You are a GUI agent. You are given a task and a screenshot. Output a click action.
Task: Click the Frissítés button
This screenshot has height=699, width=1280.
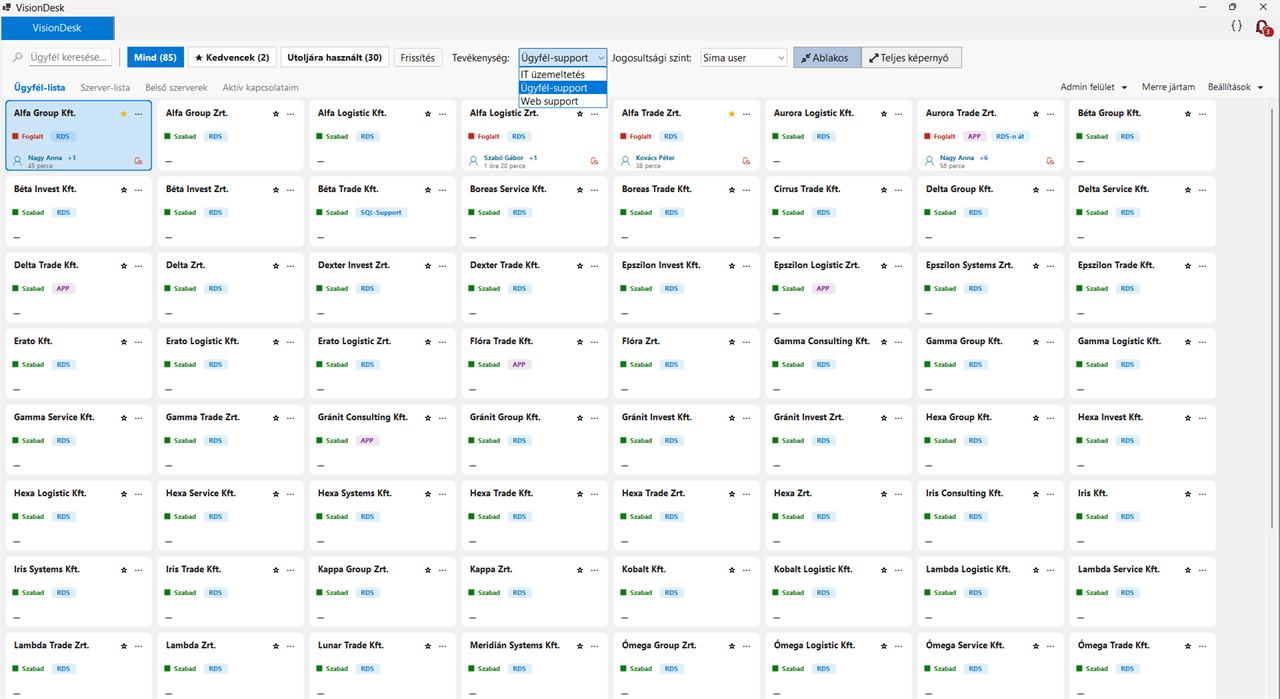click(418, 58)
